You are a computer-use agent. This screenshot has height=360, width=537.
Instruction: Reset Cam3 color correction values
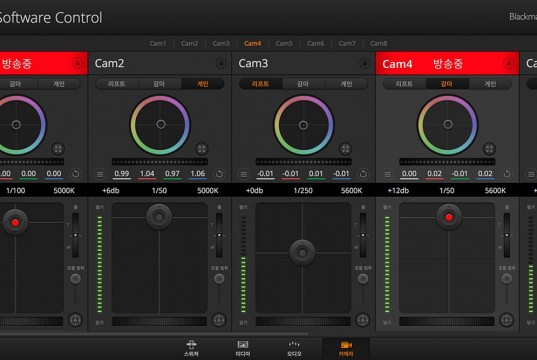point(363,174)
